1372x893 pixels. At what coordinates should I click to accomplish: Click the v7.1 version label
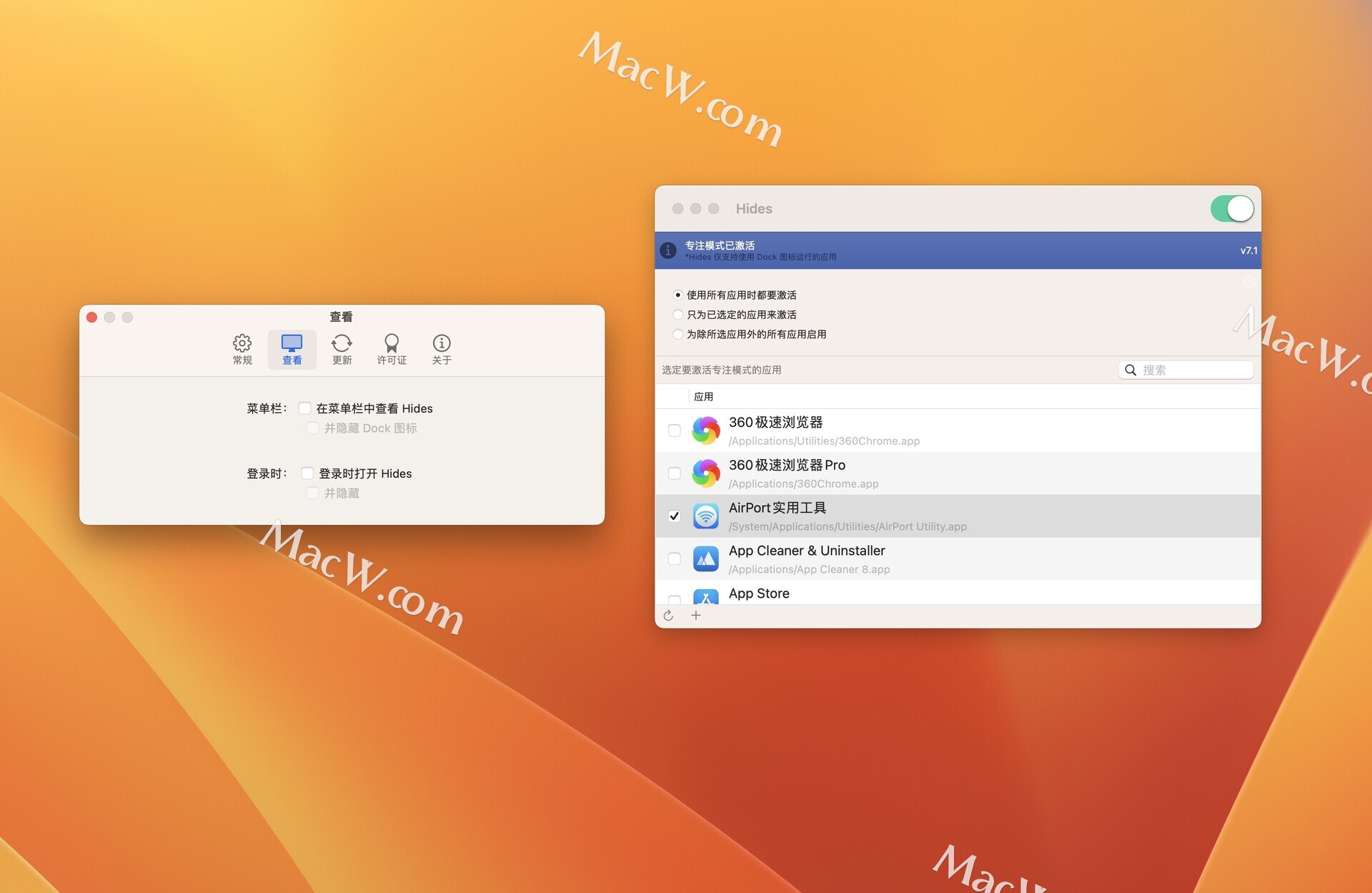point(1248,250)
